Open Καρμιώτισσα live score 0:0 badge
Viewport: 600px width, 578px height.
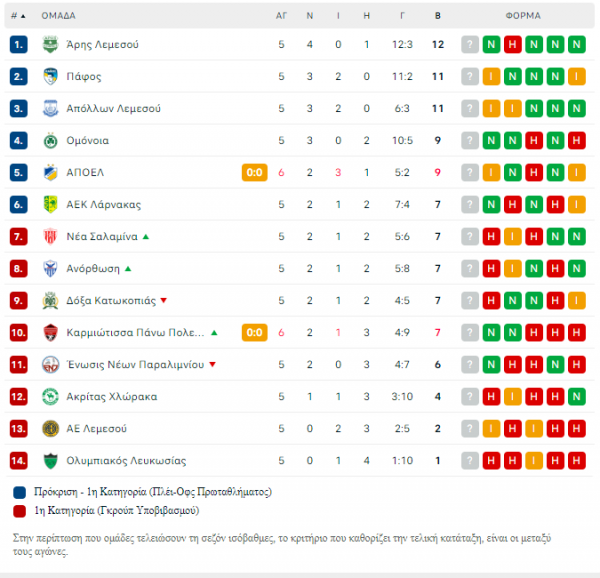tap(254, 332)
